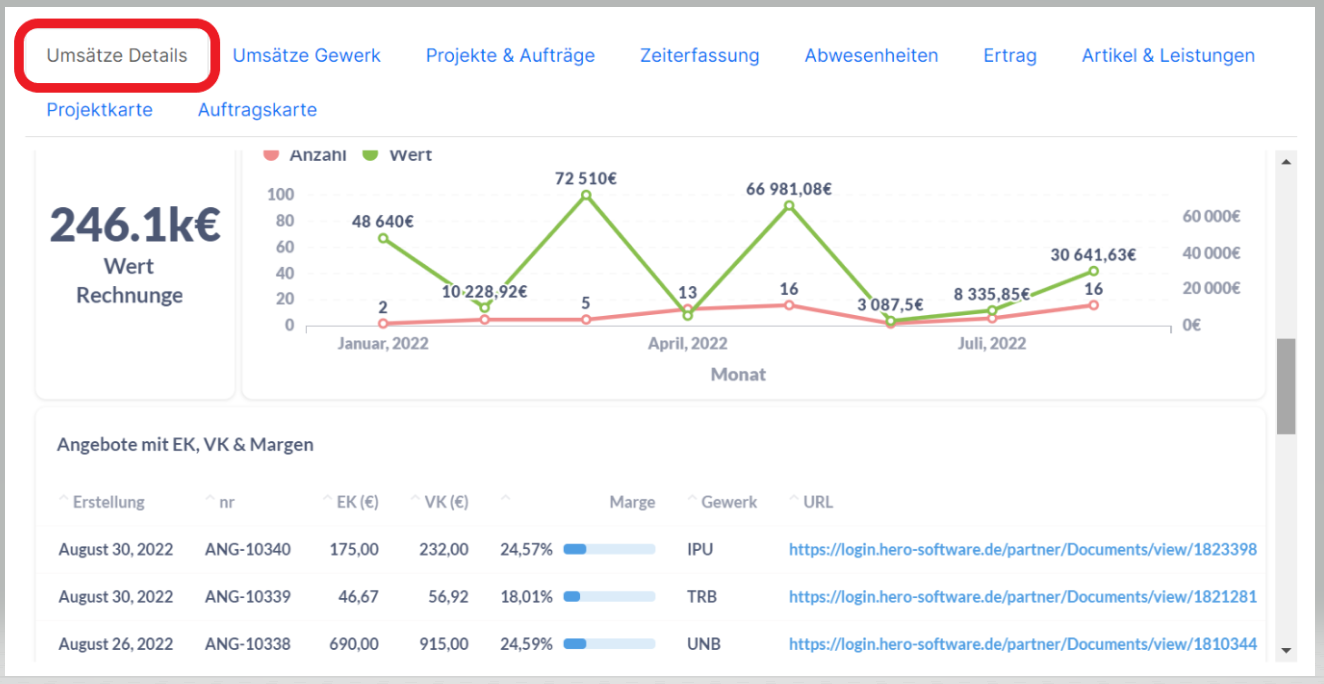Select offer number ANG-10338

pos(248,644)
